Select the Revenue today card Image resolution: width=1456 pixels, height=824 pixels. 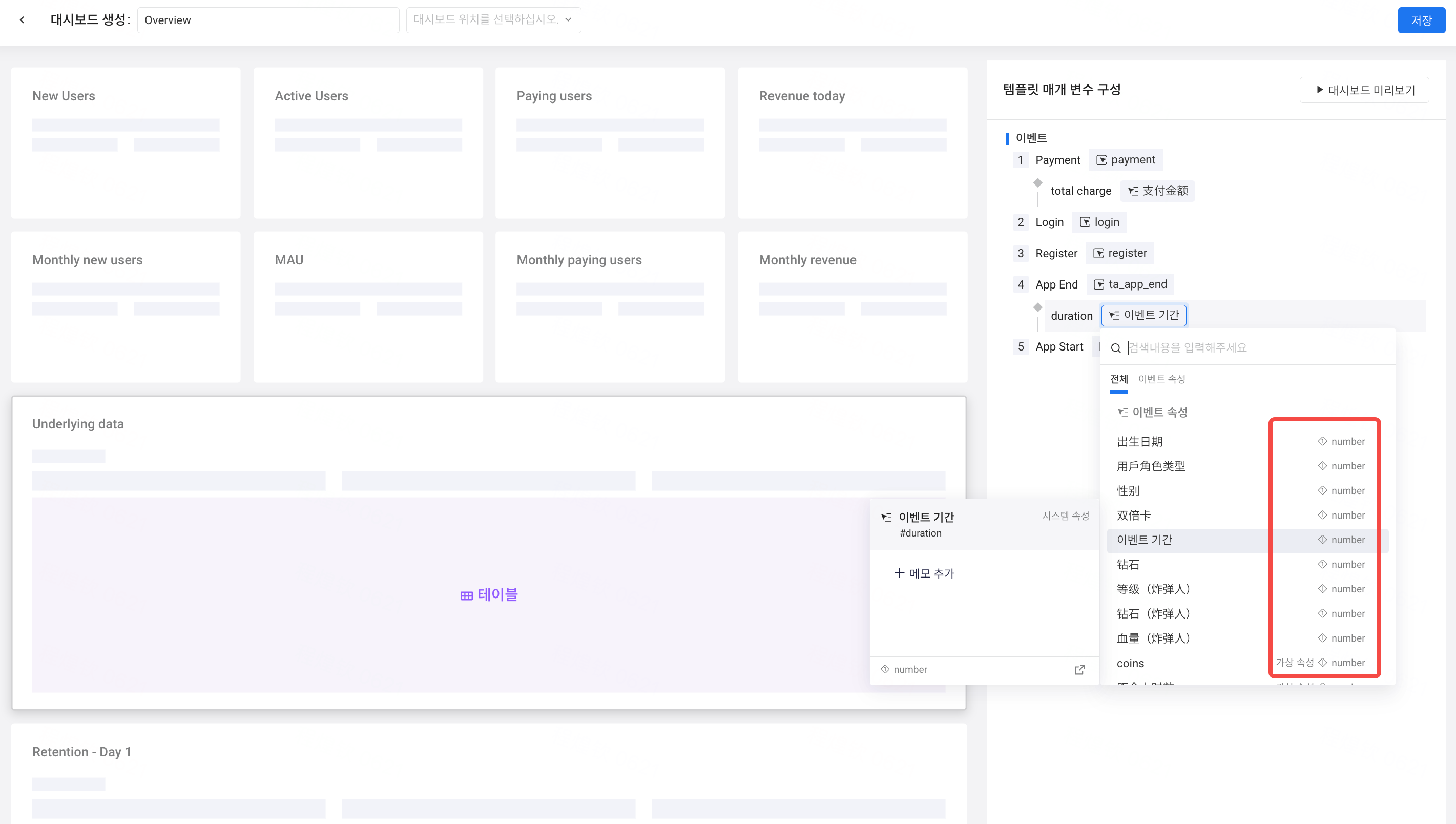852,143
